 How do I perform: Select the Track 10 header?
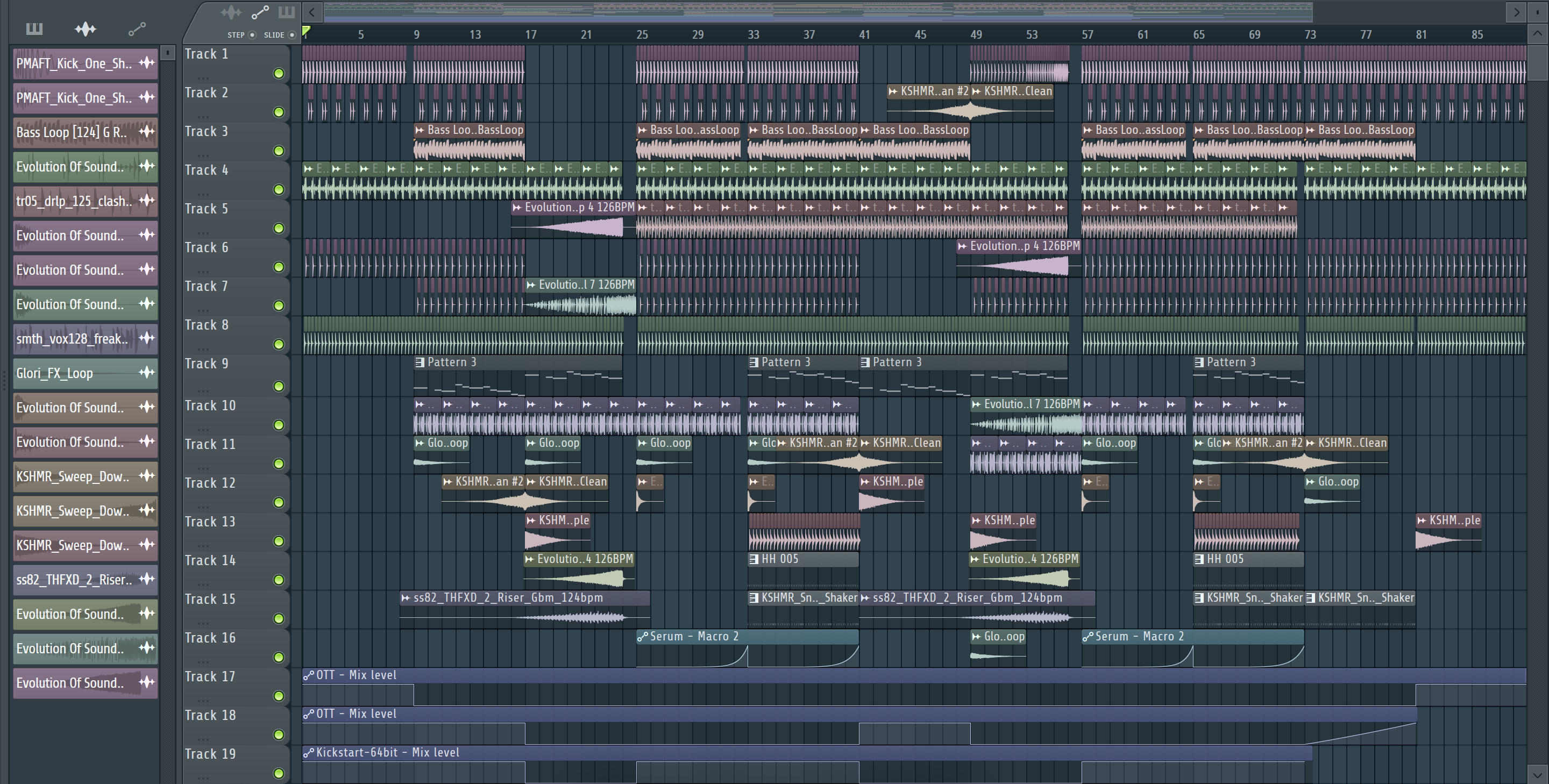[236, 417]
